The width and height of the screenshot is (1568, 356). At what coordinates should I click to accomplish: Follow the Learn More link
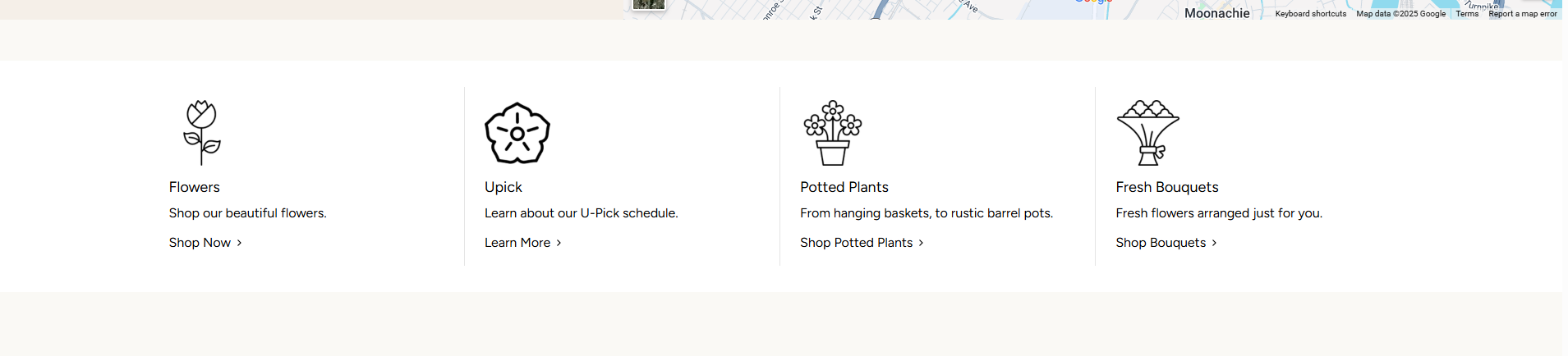[517, 243]
